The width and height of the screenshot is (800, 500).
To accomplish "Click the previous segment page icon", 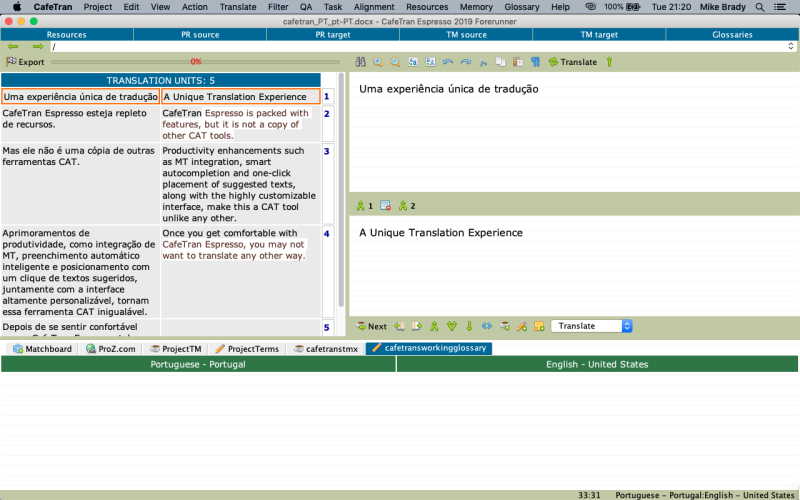I will 399,326.
